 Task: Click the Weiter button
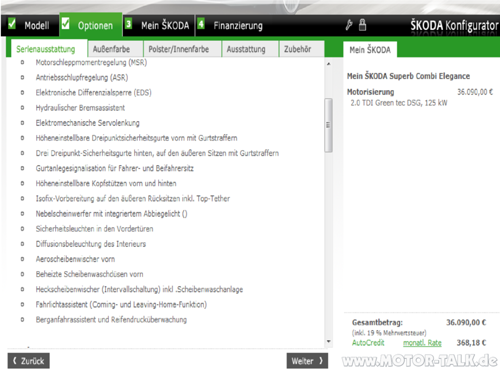pos(307,361)
